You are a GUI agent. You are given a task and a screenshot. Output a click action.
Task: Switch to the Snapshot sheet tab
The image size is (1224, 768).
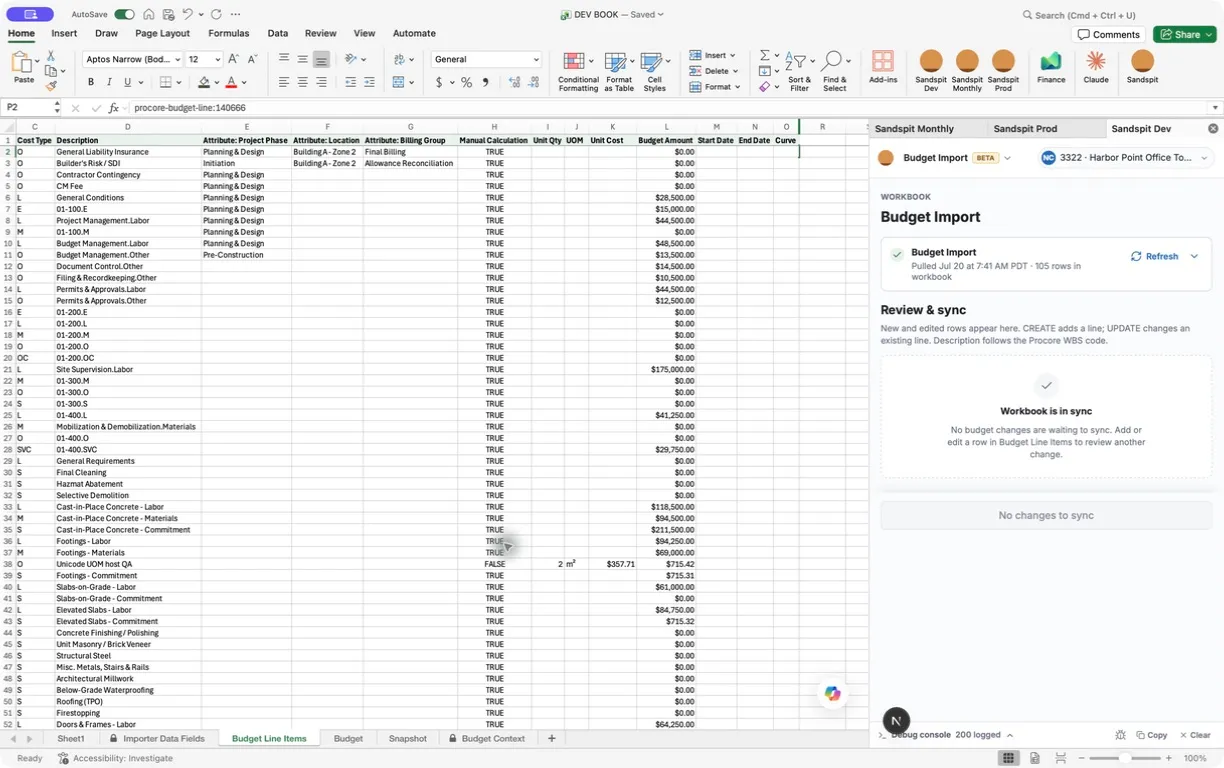408,738
